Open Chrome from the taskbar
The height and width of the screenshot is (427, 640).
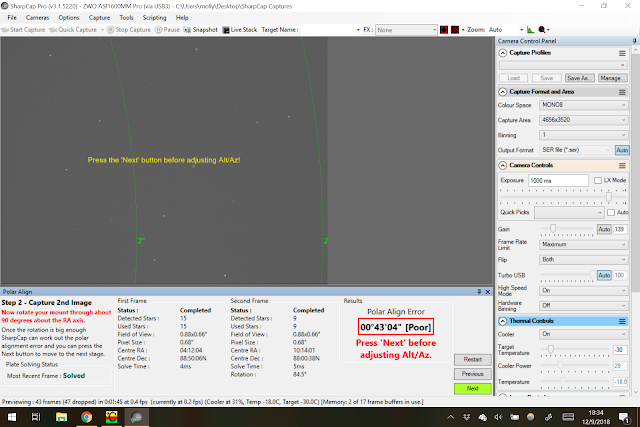tap(86, 417)
